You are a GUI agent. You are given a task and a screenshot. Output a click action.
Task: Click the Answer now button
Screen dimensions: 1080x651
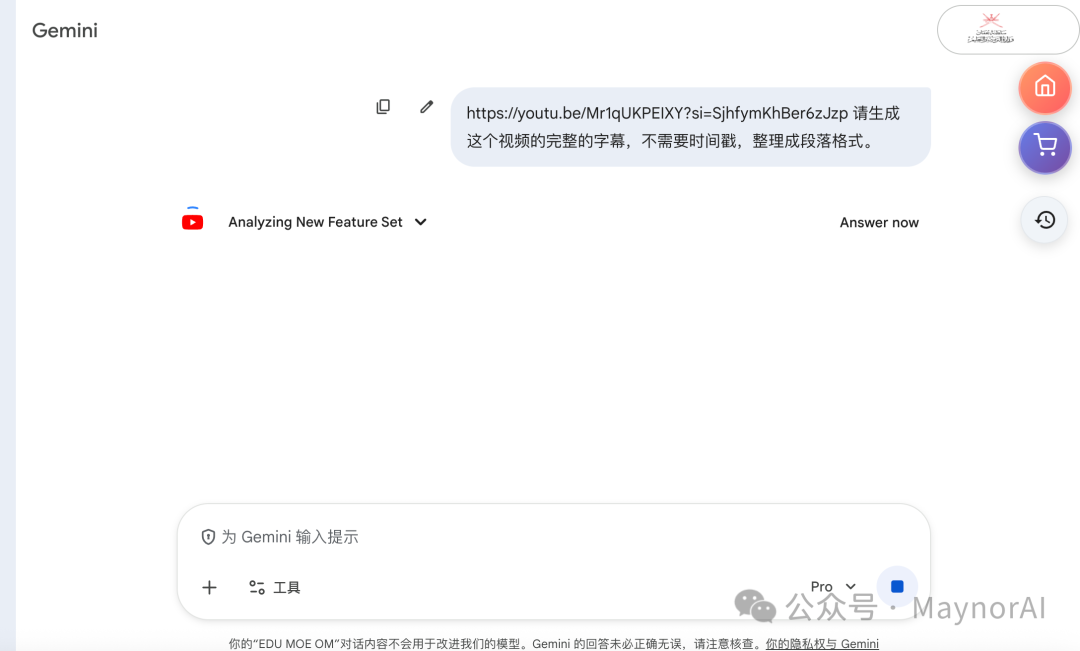coord(878,222)
